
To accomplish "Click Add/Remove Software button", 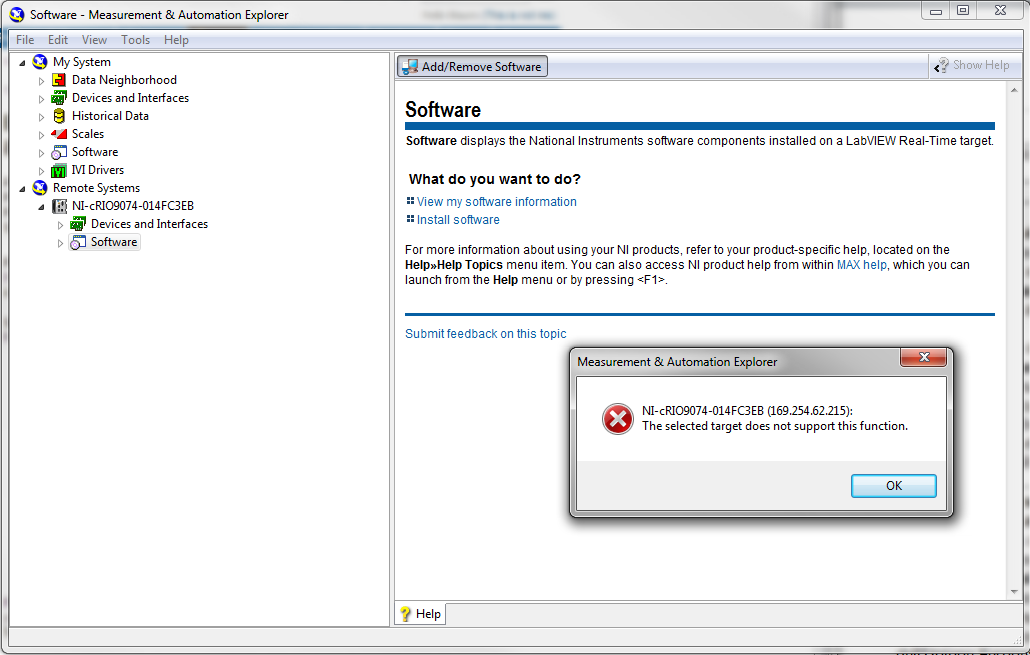I will (472, 66).
